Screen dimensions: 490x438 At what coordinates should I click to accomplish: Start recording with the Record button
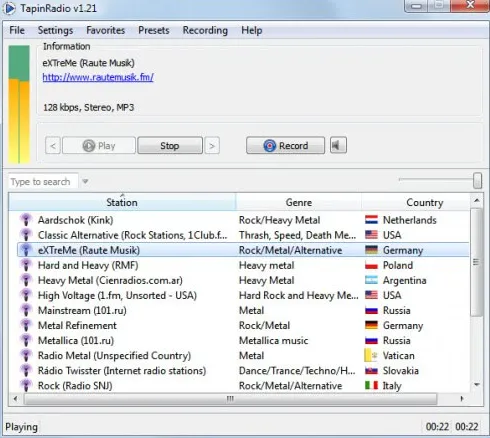[285, 146]
